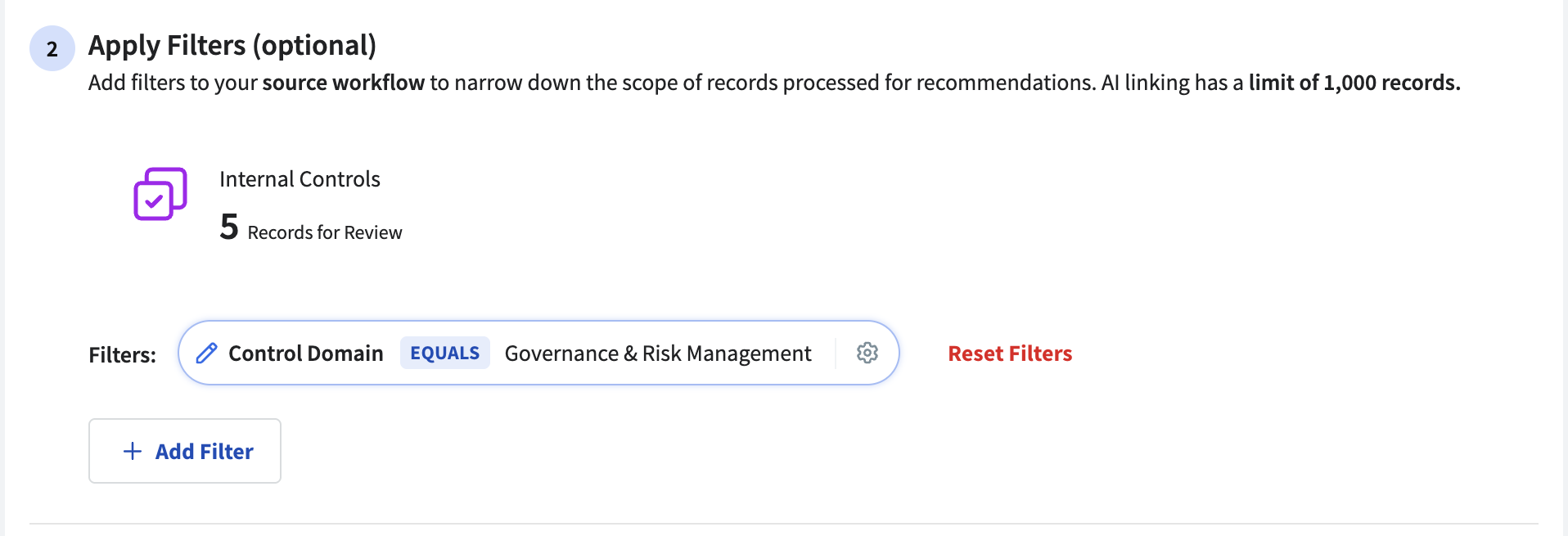Click the pencil edit icon in filter
This screenshot has height=536, width=1568.
click(x=207, y=353)
